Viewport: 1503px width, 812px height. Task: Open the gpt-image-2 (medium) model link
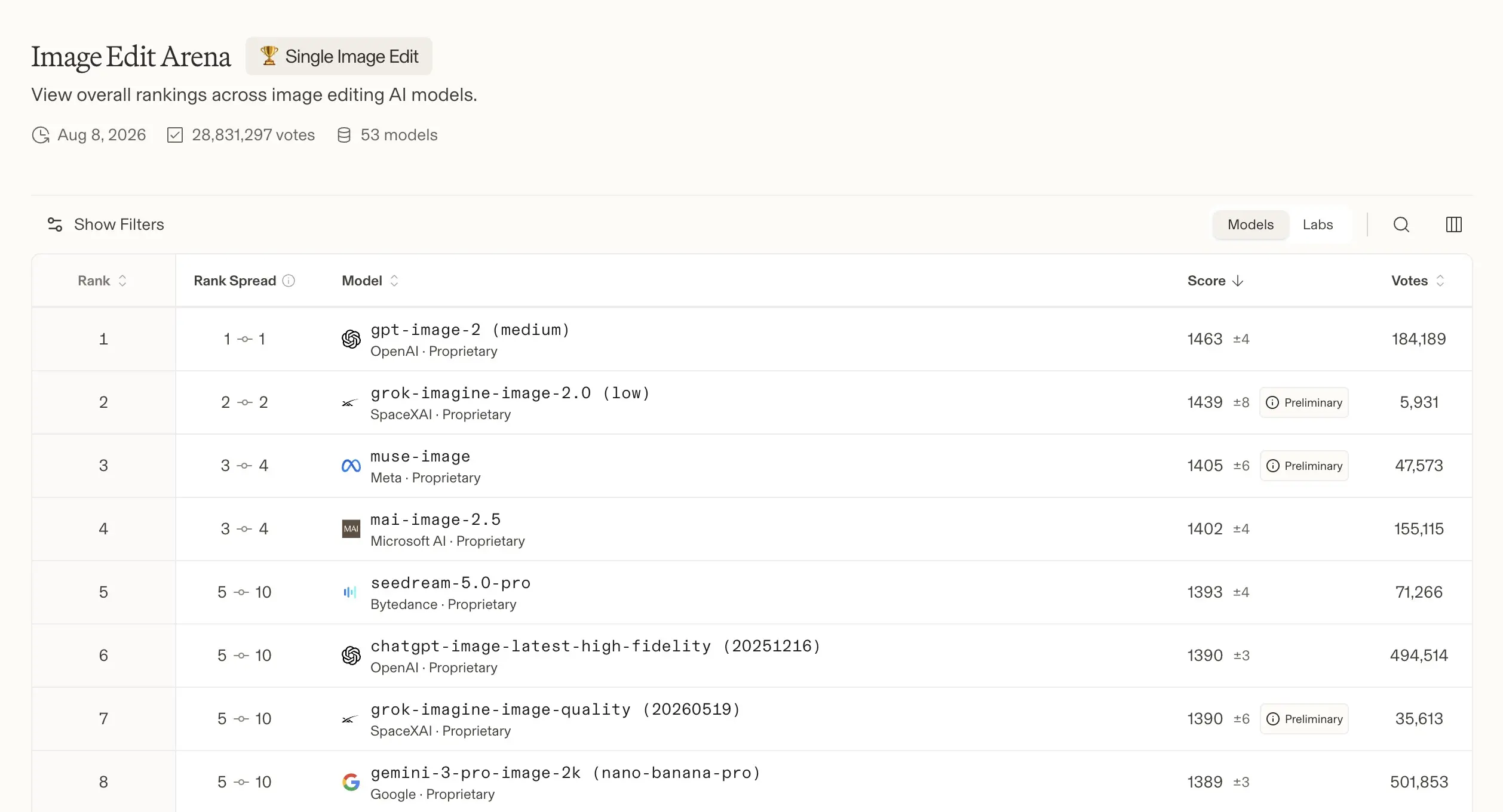click(470, 330)
